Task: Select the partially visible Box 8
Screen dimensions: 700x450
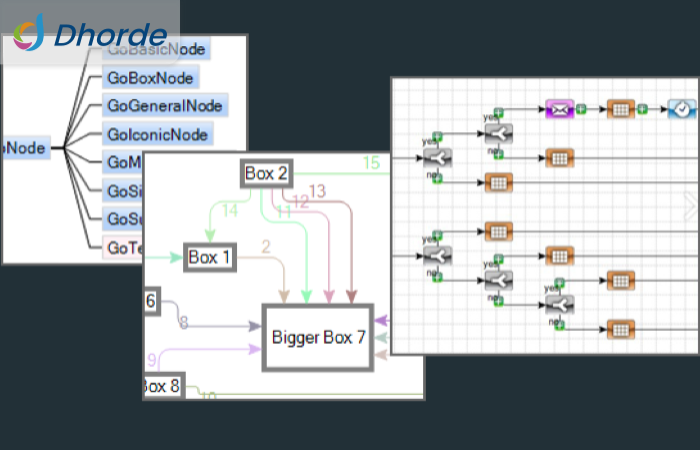Action: point(163,385)
